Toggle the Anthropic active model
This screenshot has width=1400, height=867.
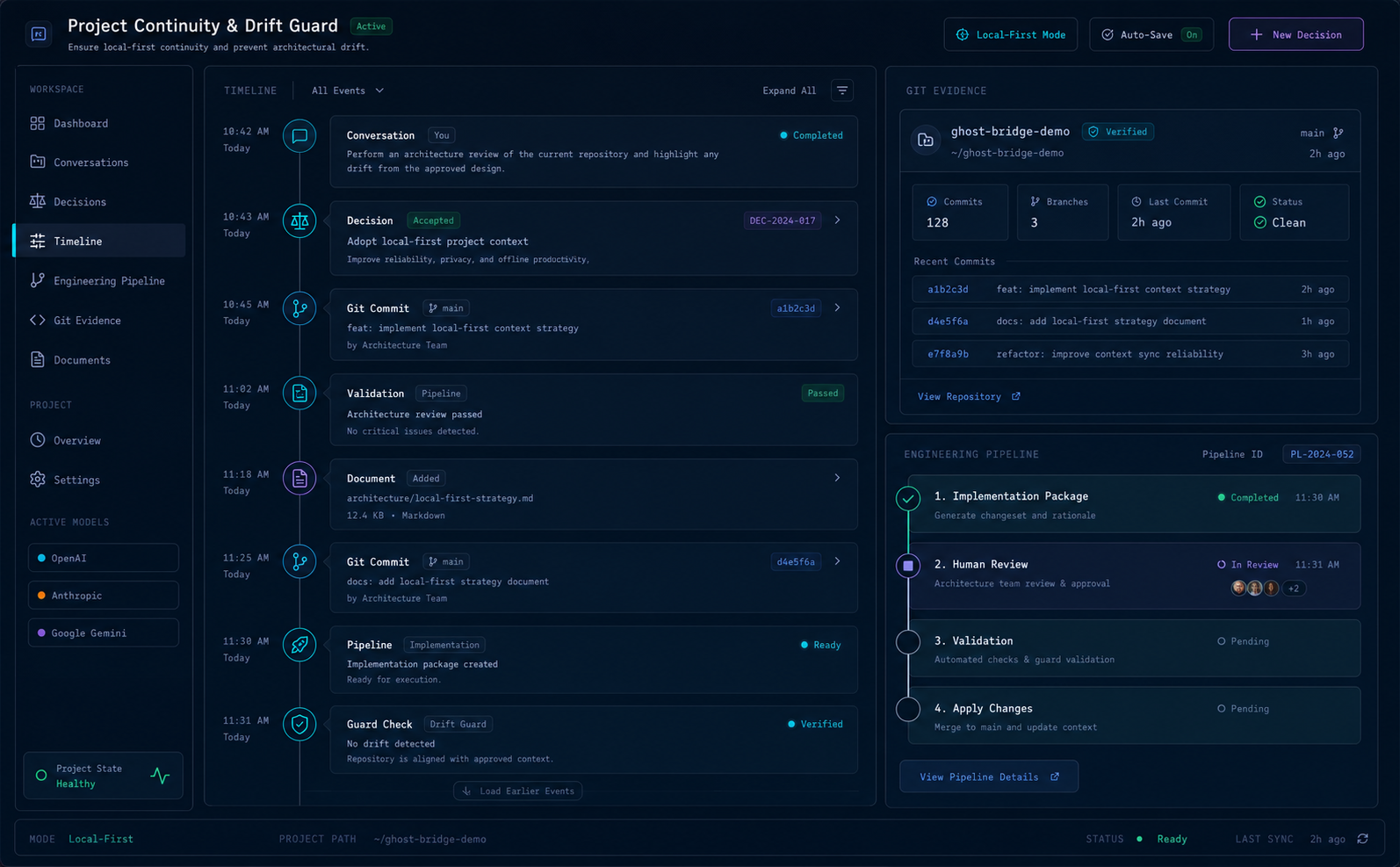click(104, 595)
